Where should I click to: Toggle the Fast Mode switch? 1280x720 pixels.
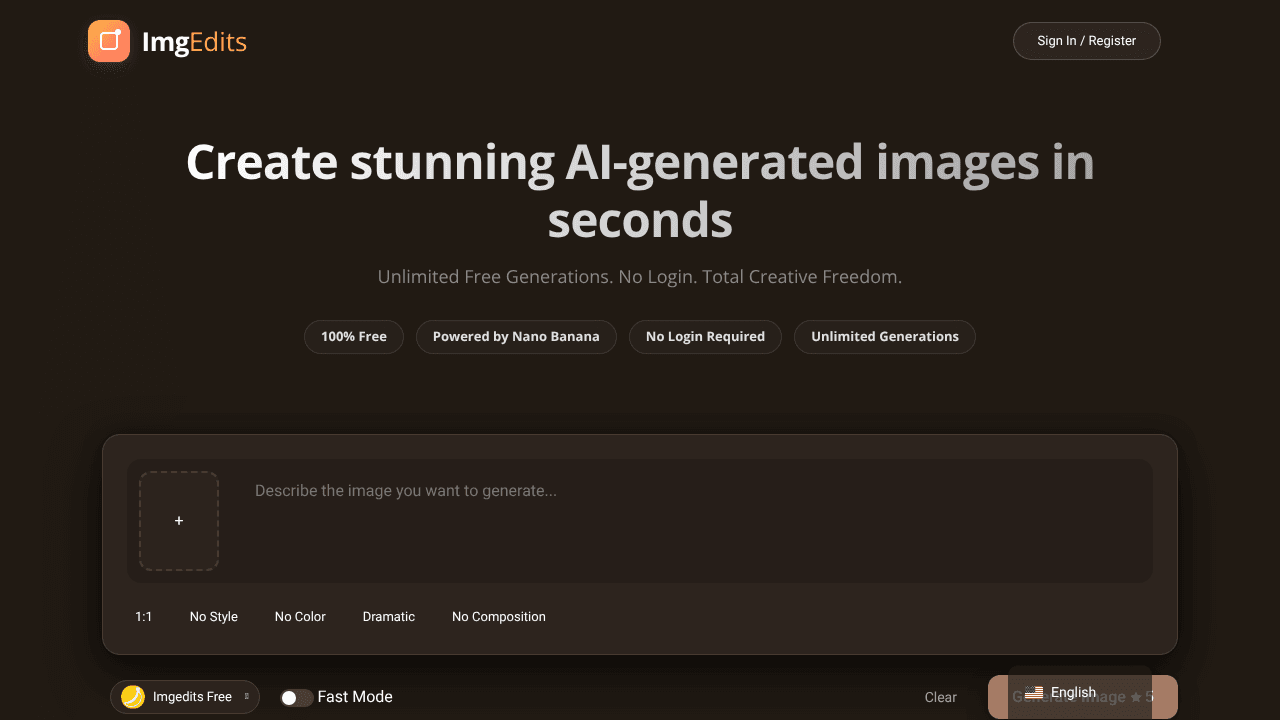(x=296, y=698)
